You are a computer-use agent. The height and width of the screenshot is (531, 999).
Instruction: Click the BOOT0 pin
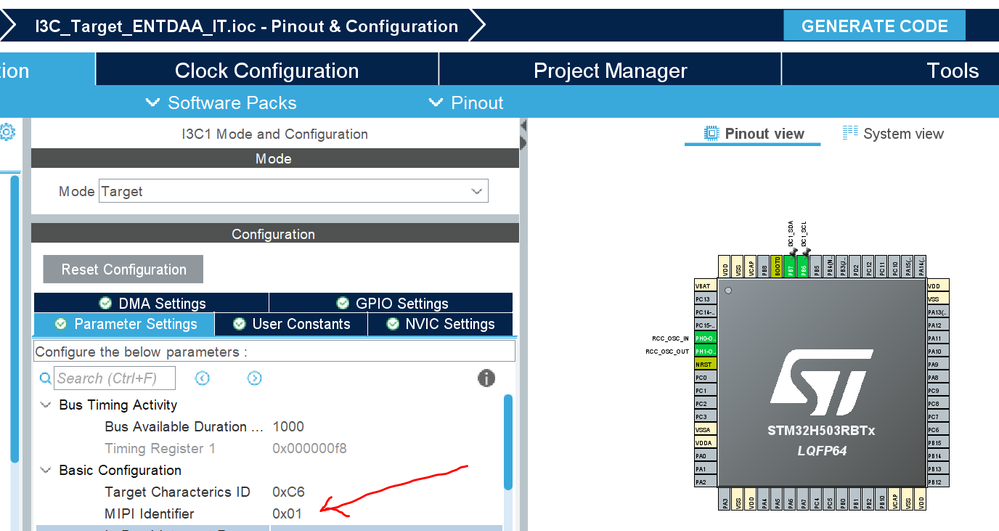point(777,266)
